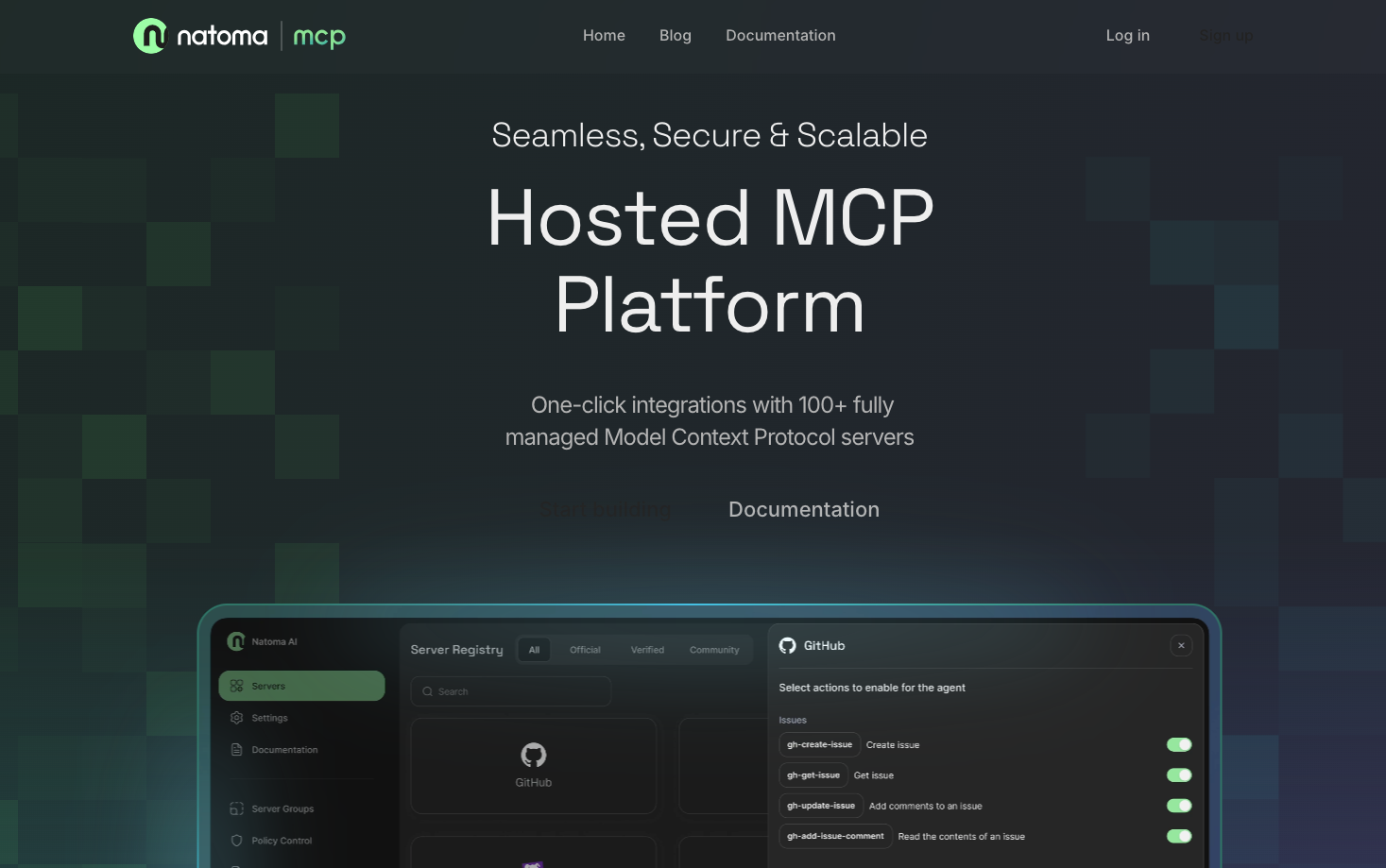The image size is (1386, 868).
Task: Toggle the gh-get-issue switch
Action: tap(1179, 775)
